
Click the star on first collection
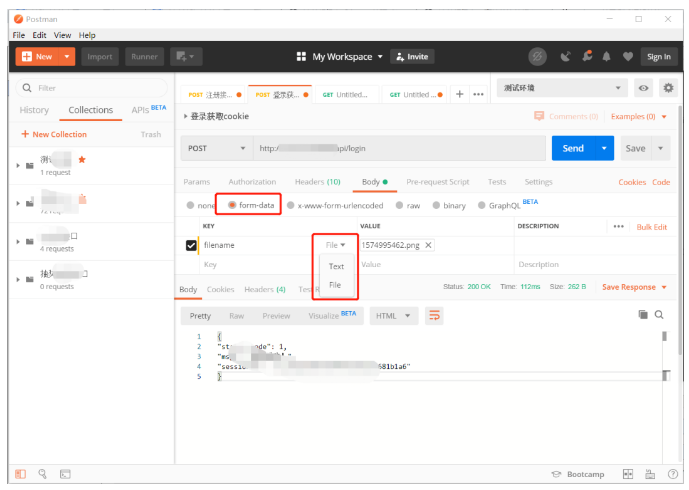click(82, 160)
